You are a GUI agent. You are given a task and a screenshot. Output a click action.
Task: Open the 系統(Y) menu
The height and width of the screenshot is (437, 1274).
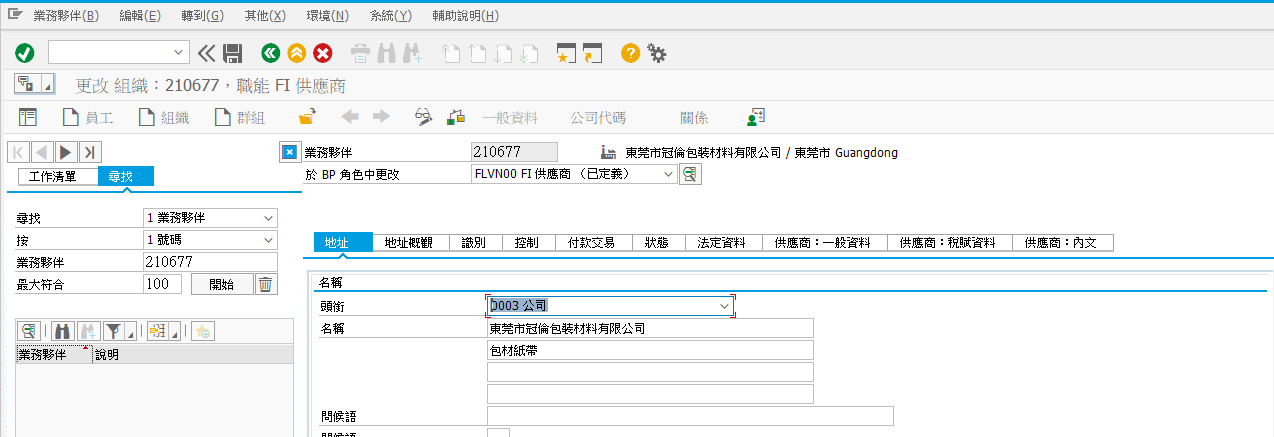click(390, 16)
